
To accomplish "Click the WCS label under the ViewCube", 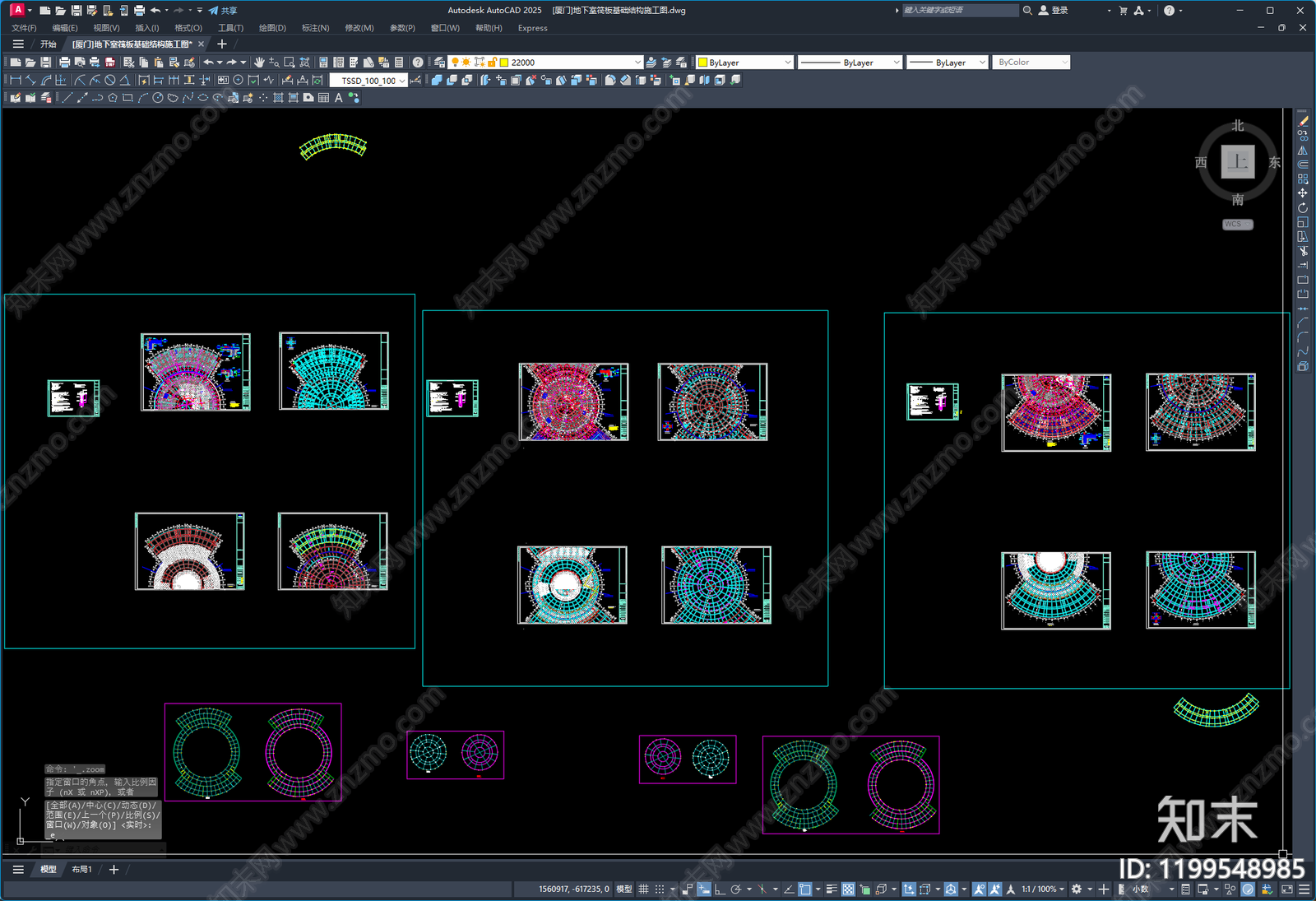I will (x=1238, y=224).
